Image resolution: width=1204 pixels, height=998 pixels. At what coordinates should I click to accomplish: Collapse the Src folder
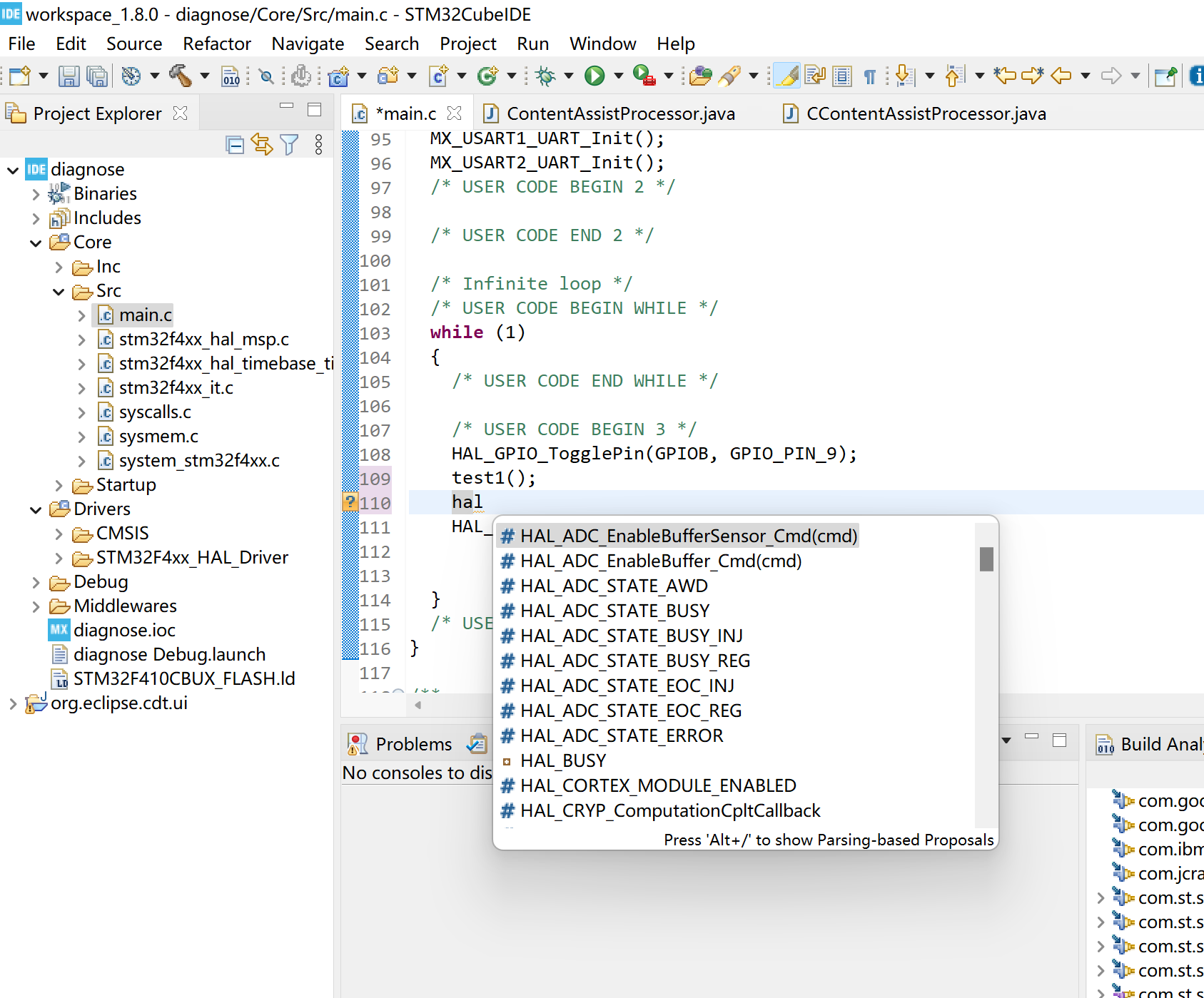(59, 291)
